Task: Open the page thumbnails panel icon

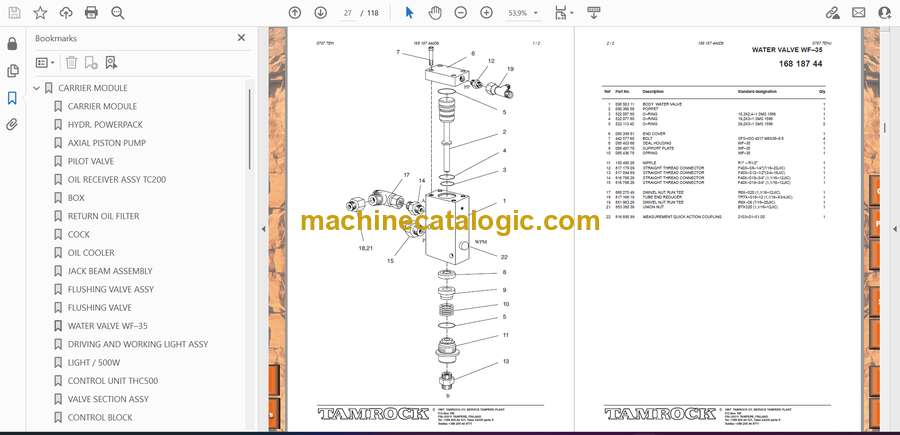Action: 12,71
